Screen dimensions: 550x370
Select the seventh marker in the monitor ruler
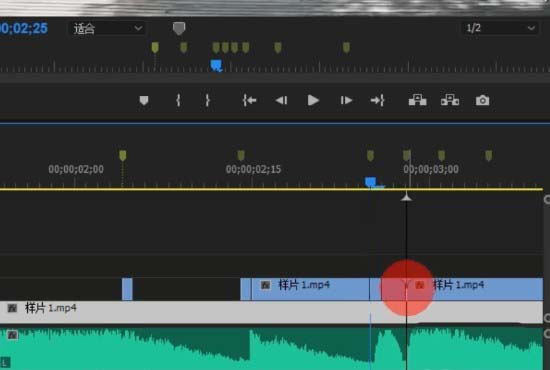(x=278, y=47)
